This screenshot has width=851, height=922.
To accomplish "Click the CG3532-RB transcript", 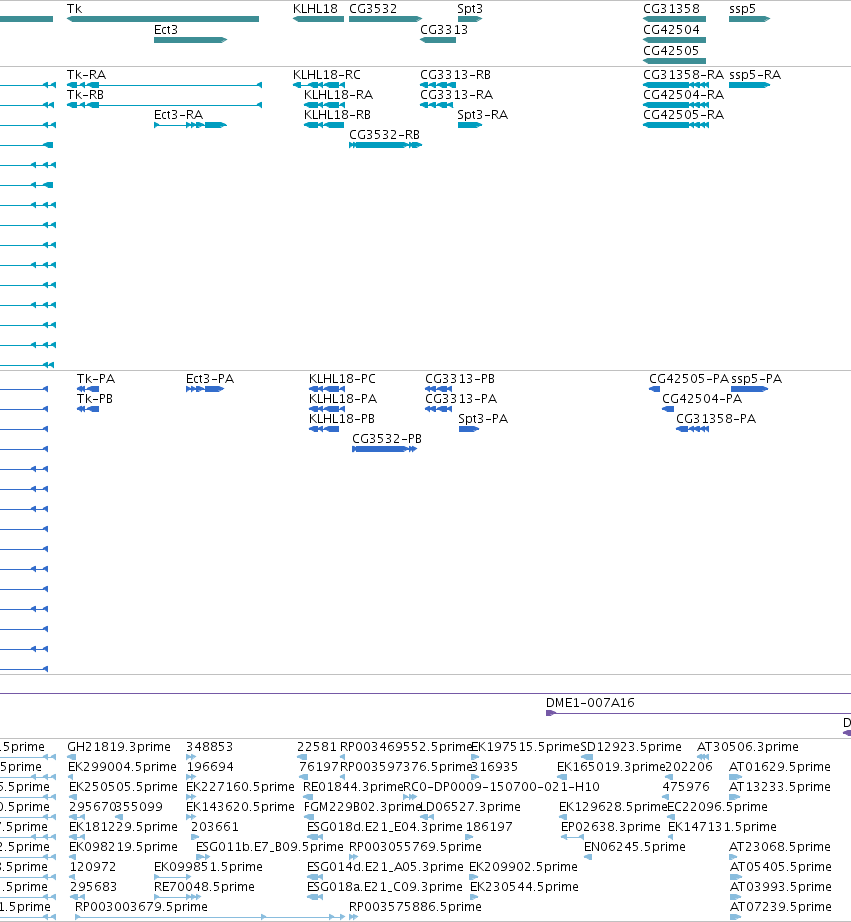I will [386, 145].
